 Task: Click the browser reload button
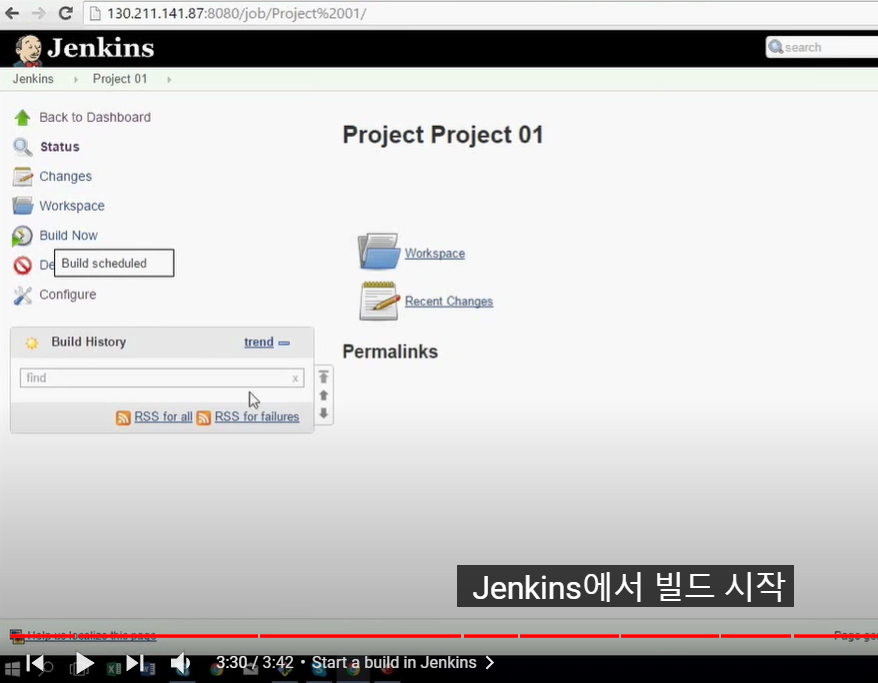[66, 13]
